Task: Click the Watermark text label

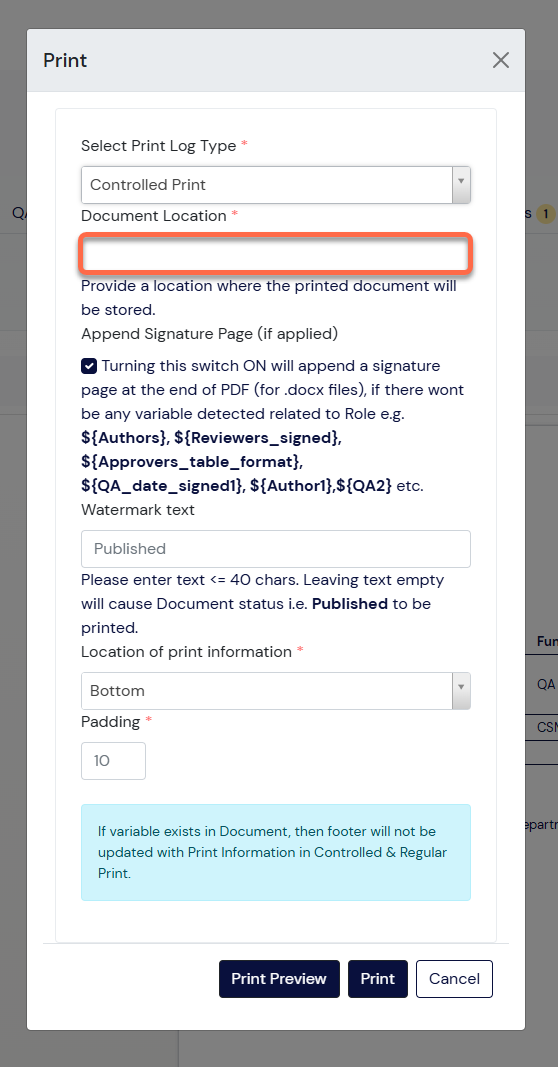Action: pos(137,510)
